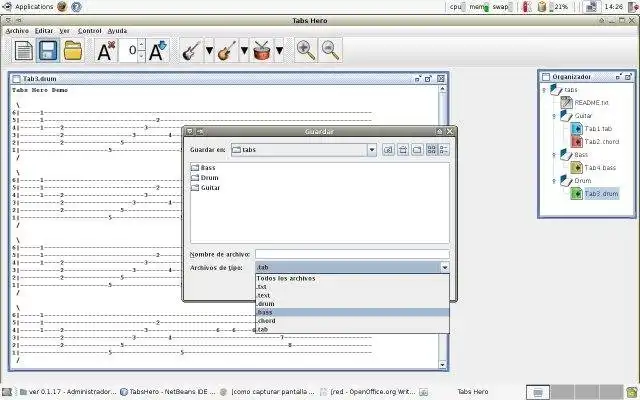This screenshot has width=640, height=400.
Task: Decrease font size value with spinner down
Action: point(141,56)
